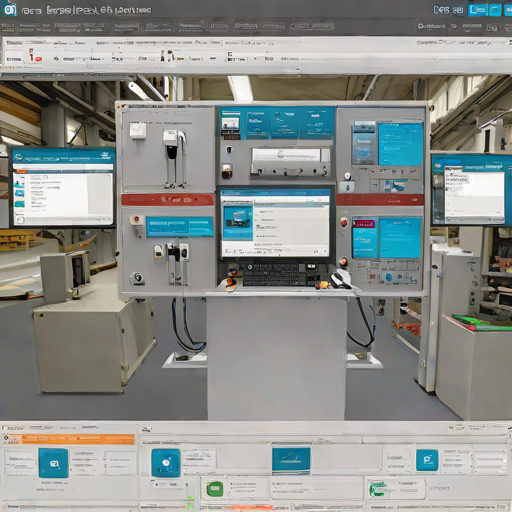Screen dimensions: 512x512
Task: Click the orange header bar in bottom panel
Action: coord(68,439)
